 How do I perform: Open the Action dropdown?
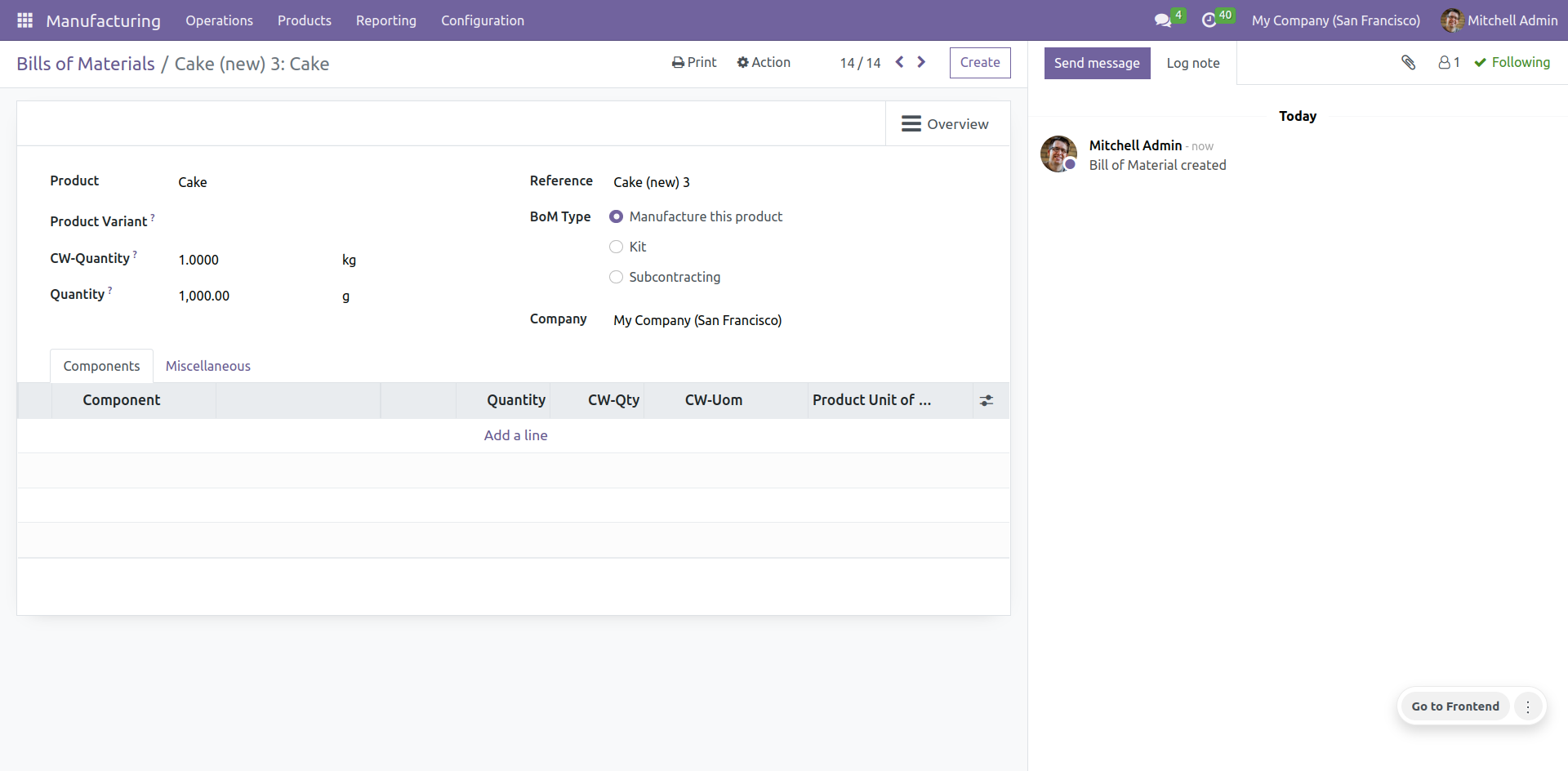click(x=764, y=62)
